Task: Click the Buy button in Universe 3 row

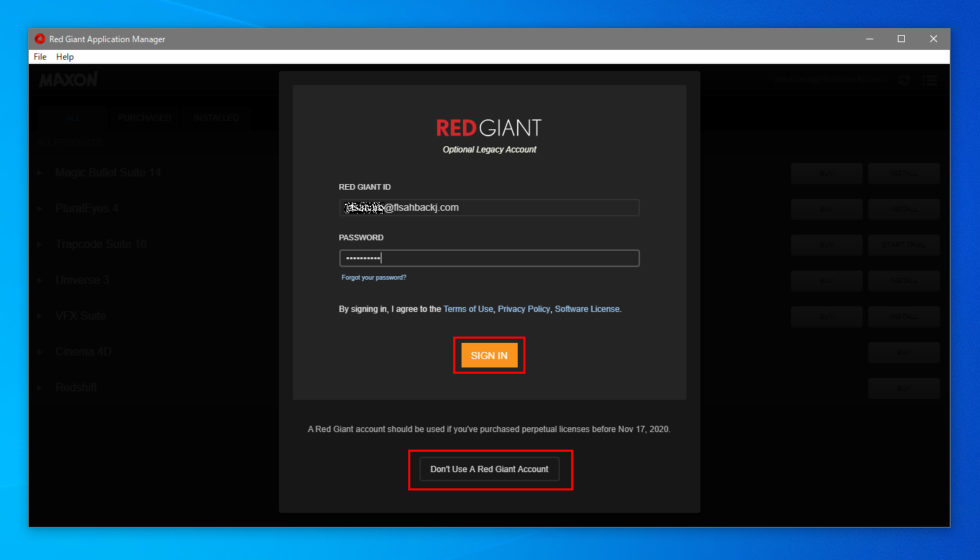Action: coord(826,281)
